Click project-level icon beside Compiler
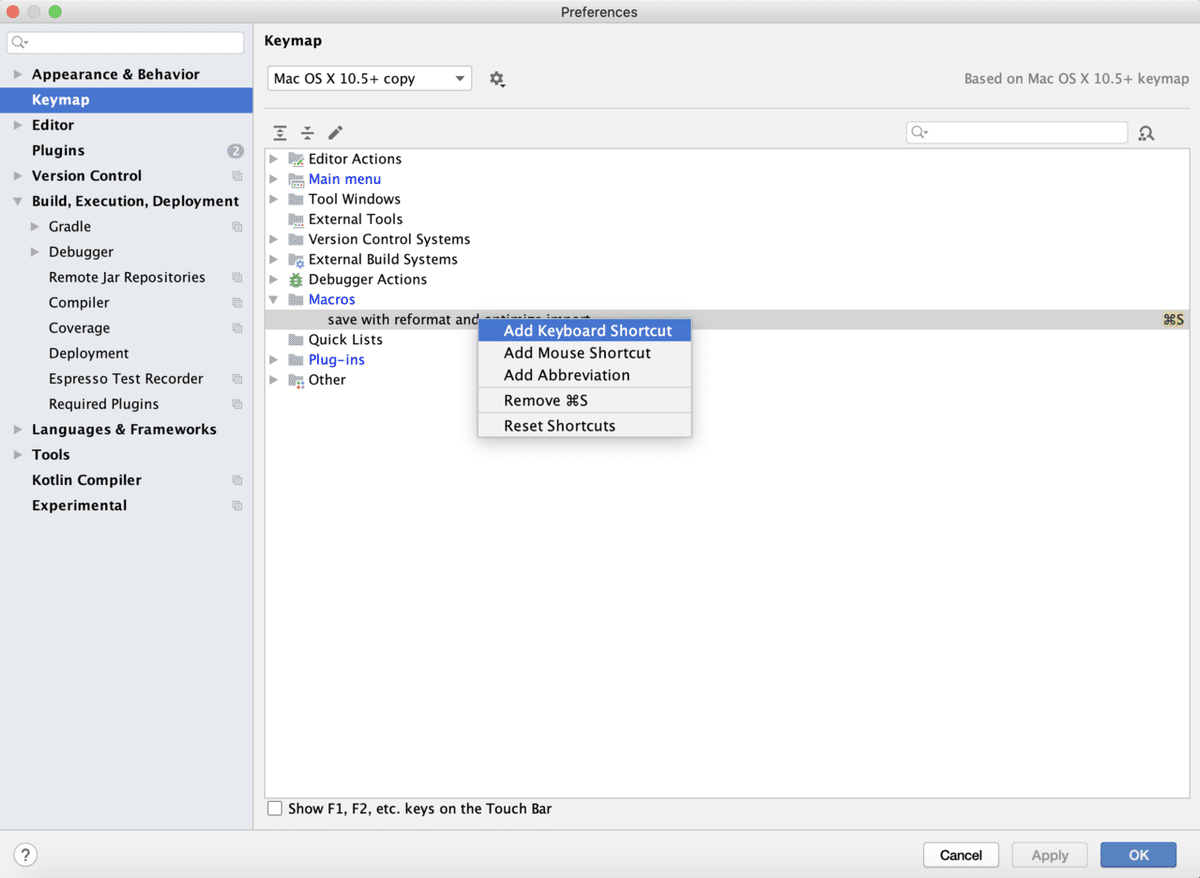 (237, 303)
